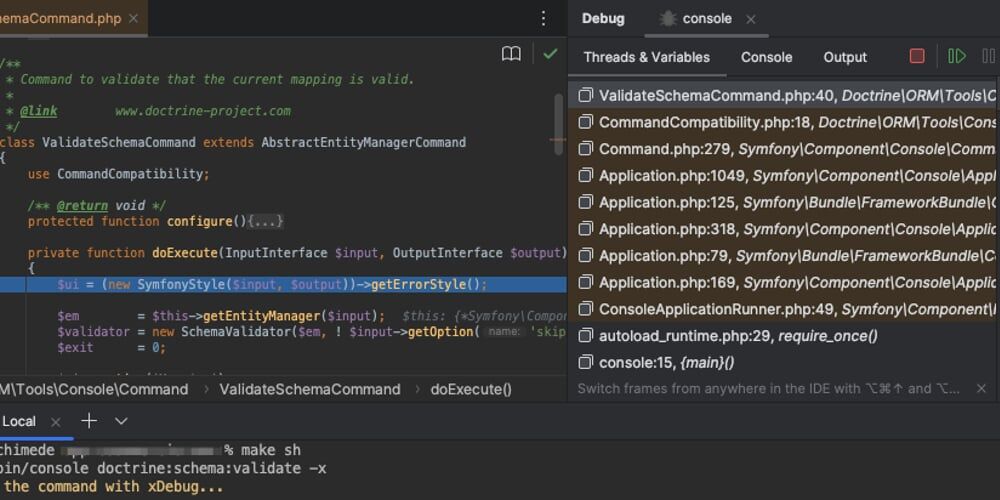Click the $exit = 0 assignment

112,348
